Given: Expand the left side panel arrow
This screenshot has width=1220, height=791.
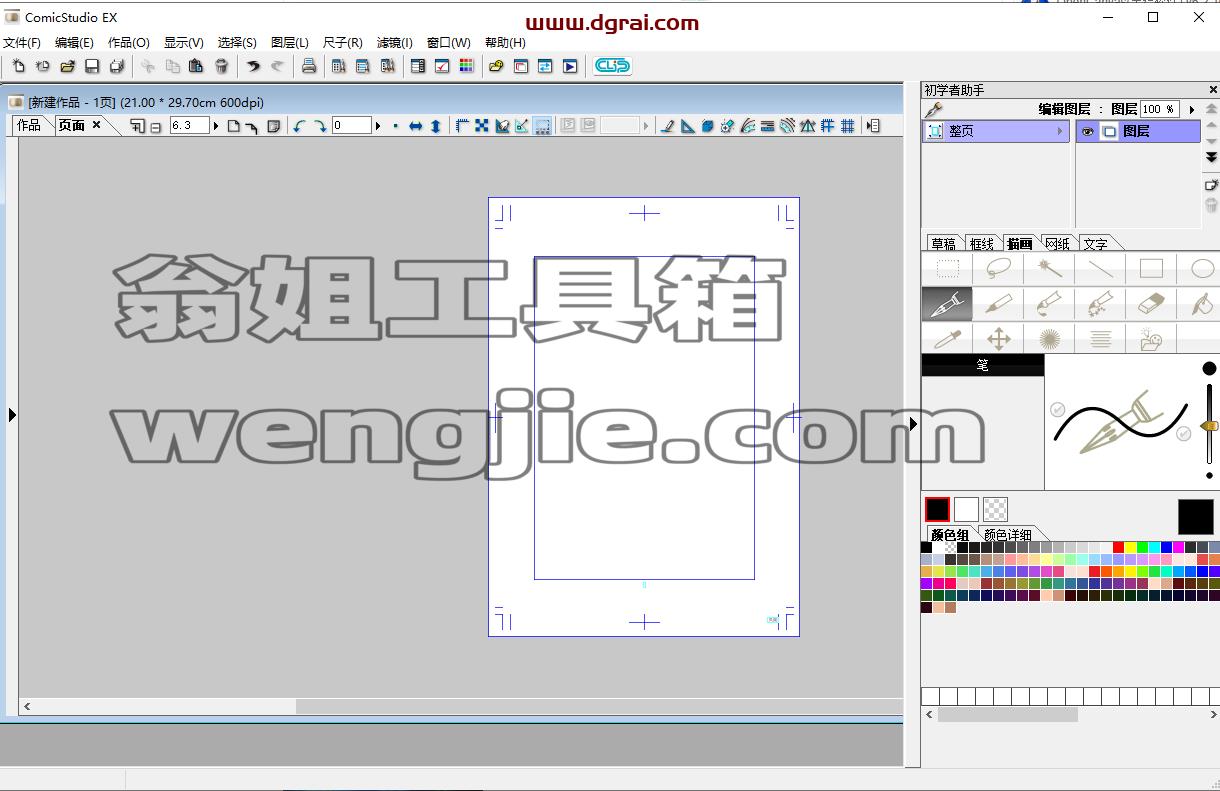Looking at the screenshot, I should (x=12, y=414).
